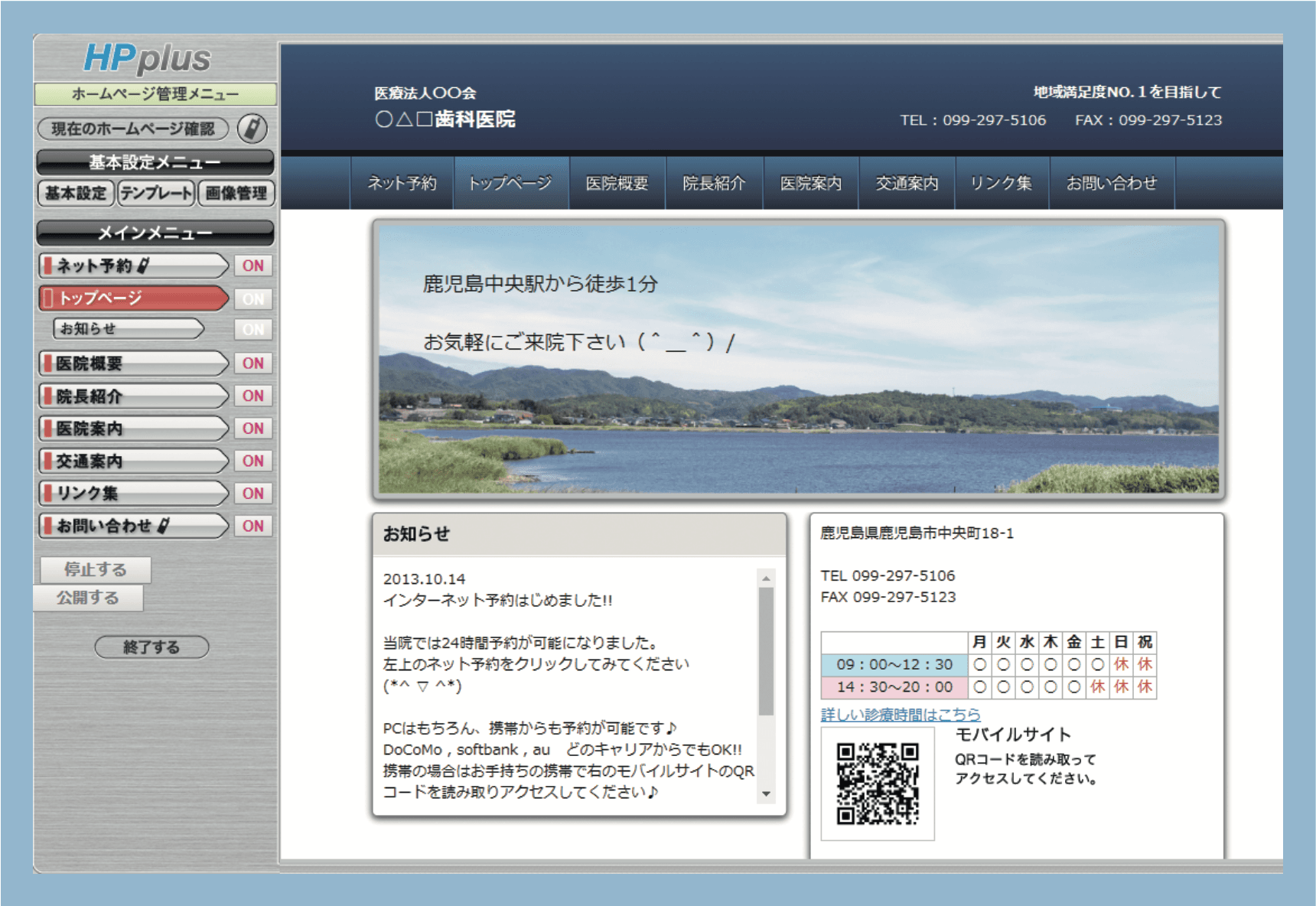Click 医院案内 in the site navigation bar
Image resolution: width=1316 pixels, height=906 pixels.
[810, 184]
